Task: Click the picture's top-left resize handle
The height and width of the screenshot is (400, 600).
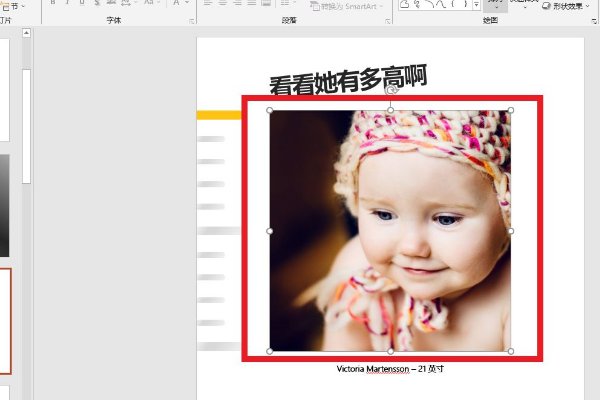Action: (269, 110)
